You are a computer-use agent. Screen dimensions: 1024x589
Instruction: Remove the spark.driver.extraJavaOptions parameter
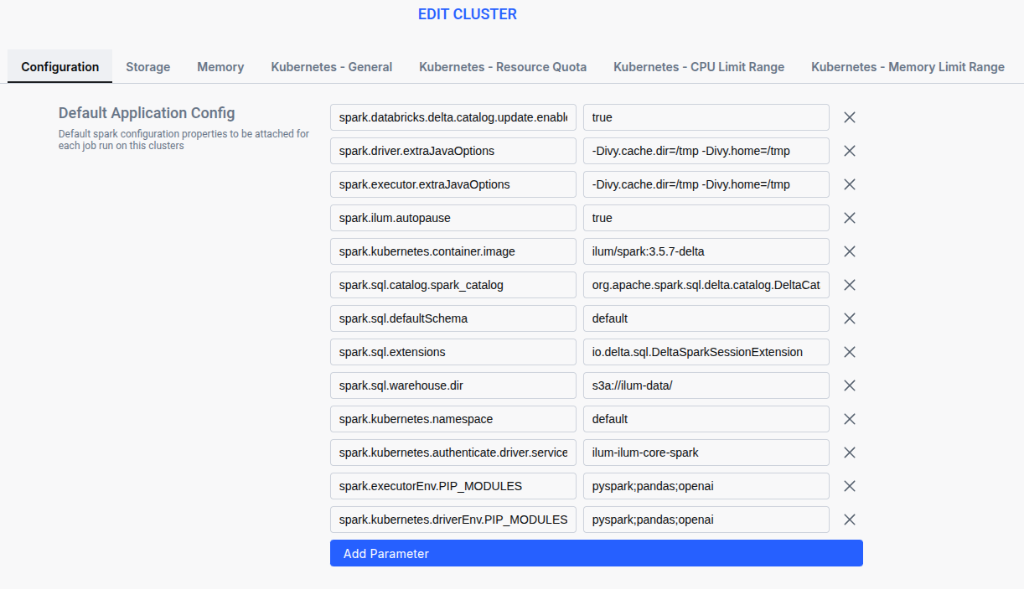pyautogui.click(x=849, y=150)
